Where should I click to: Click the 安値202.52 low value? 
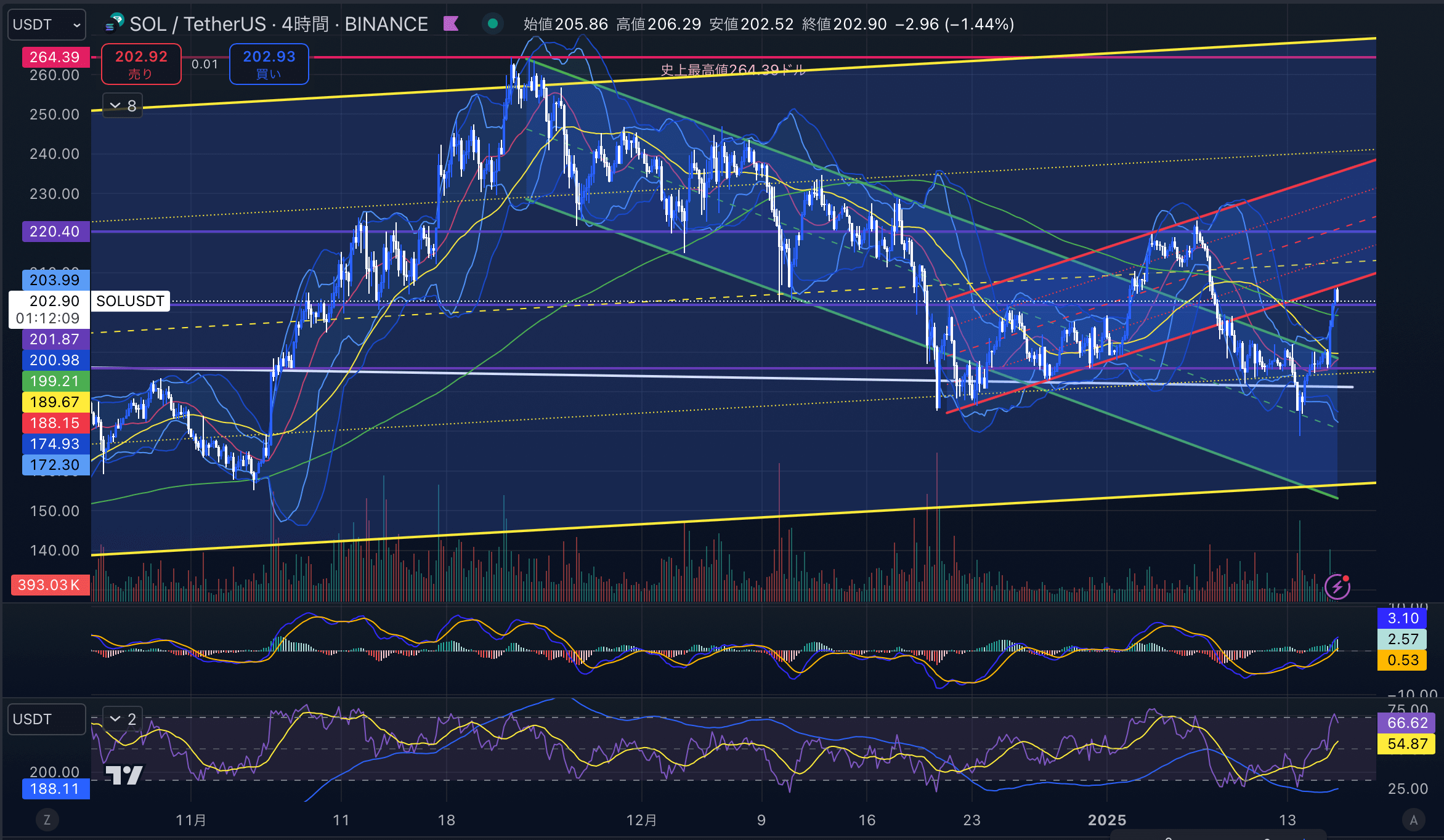[752, 24]
